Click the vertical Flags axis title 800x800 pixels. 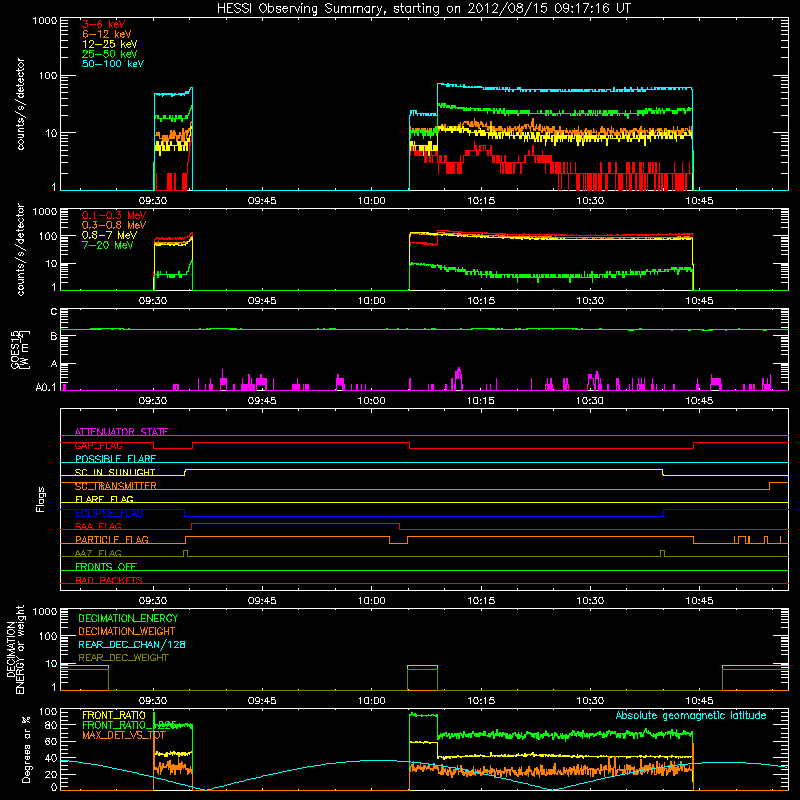pyautogui.click(x=41, y=499)
